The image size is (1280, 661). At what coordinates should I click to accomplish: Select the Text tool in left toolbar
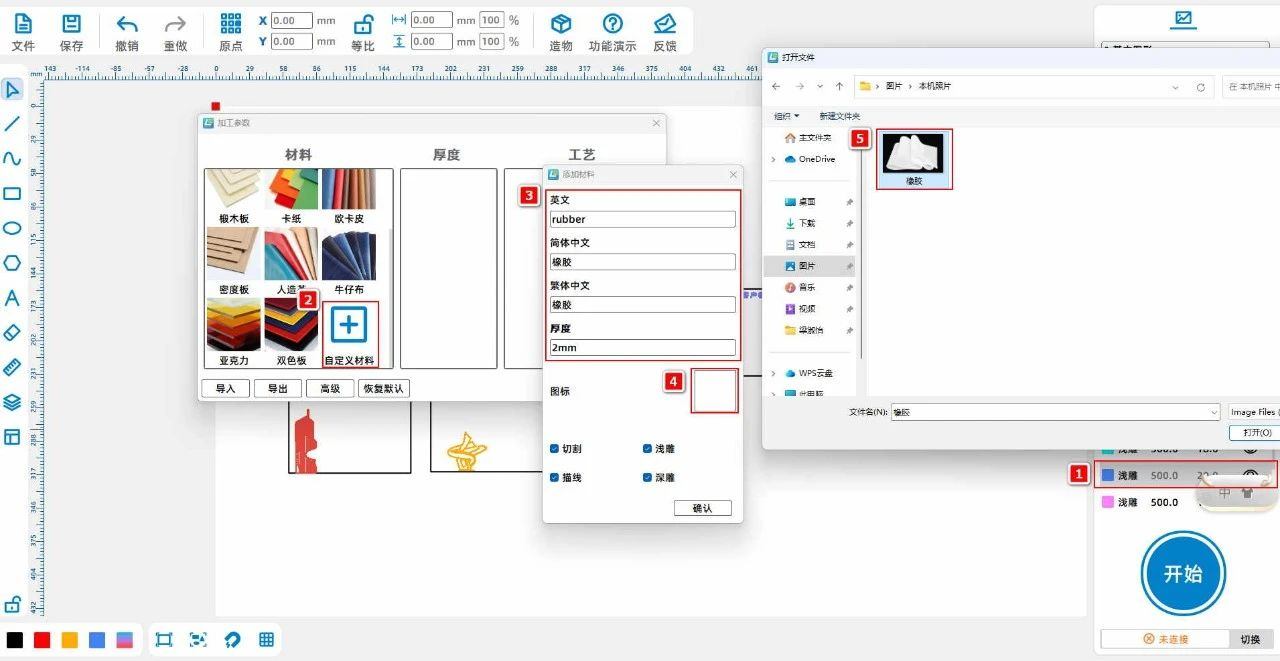point(12,298)
